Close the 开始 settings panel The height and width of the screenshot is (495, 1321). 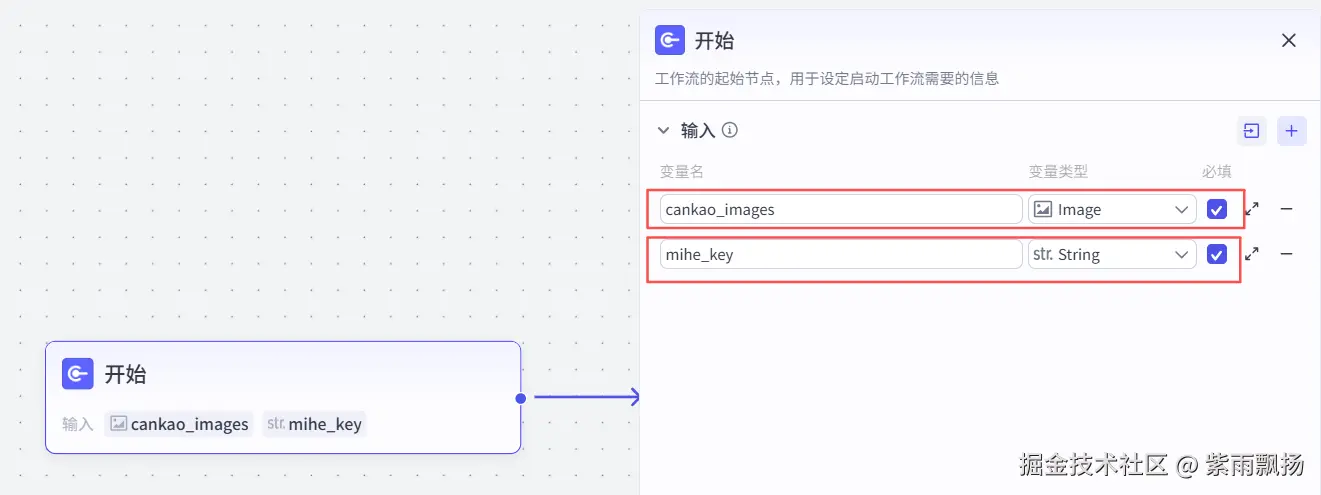click(1289, 41)
